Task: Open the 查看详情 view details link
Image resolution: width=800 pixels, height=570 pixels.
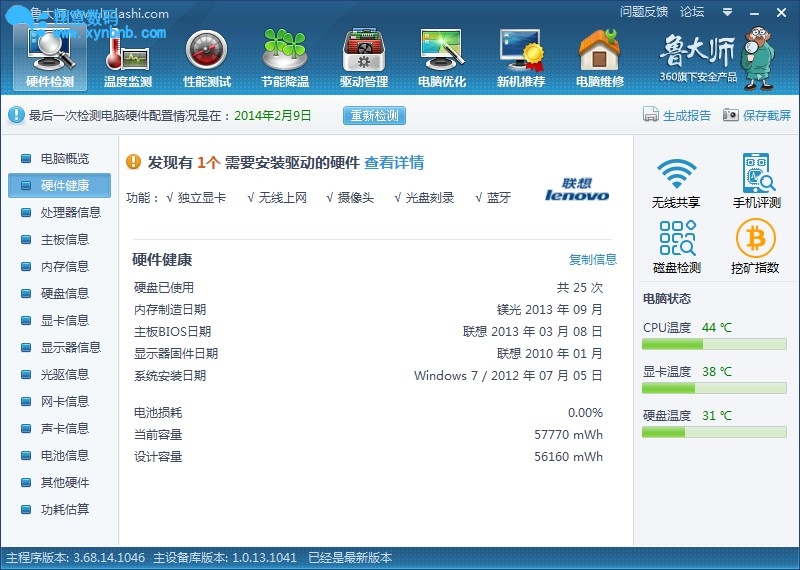Action: tap(393, 162)
